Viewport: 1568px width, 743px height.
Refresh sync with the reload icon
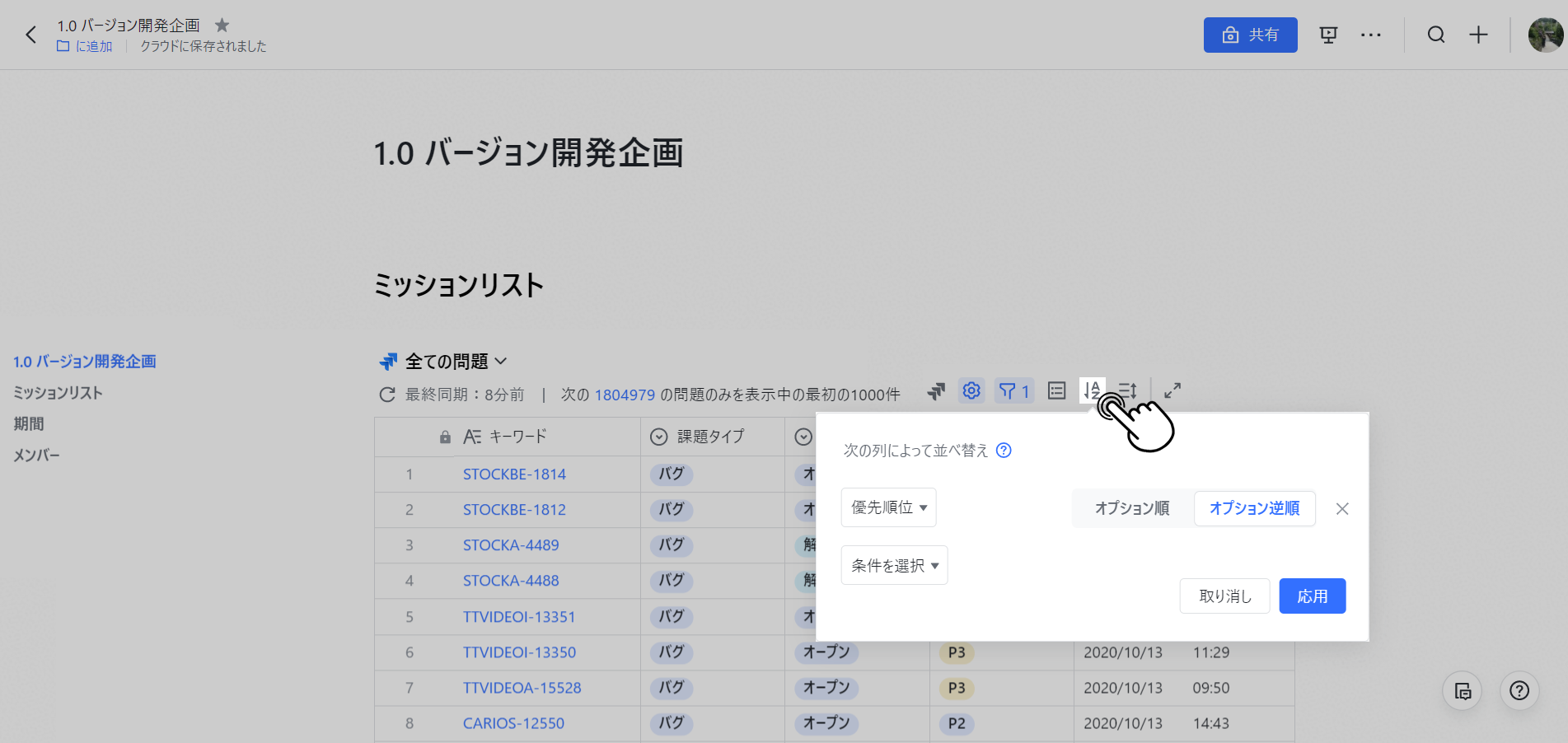(386, 395)
